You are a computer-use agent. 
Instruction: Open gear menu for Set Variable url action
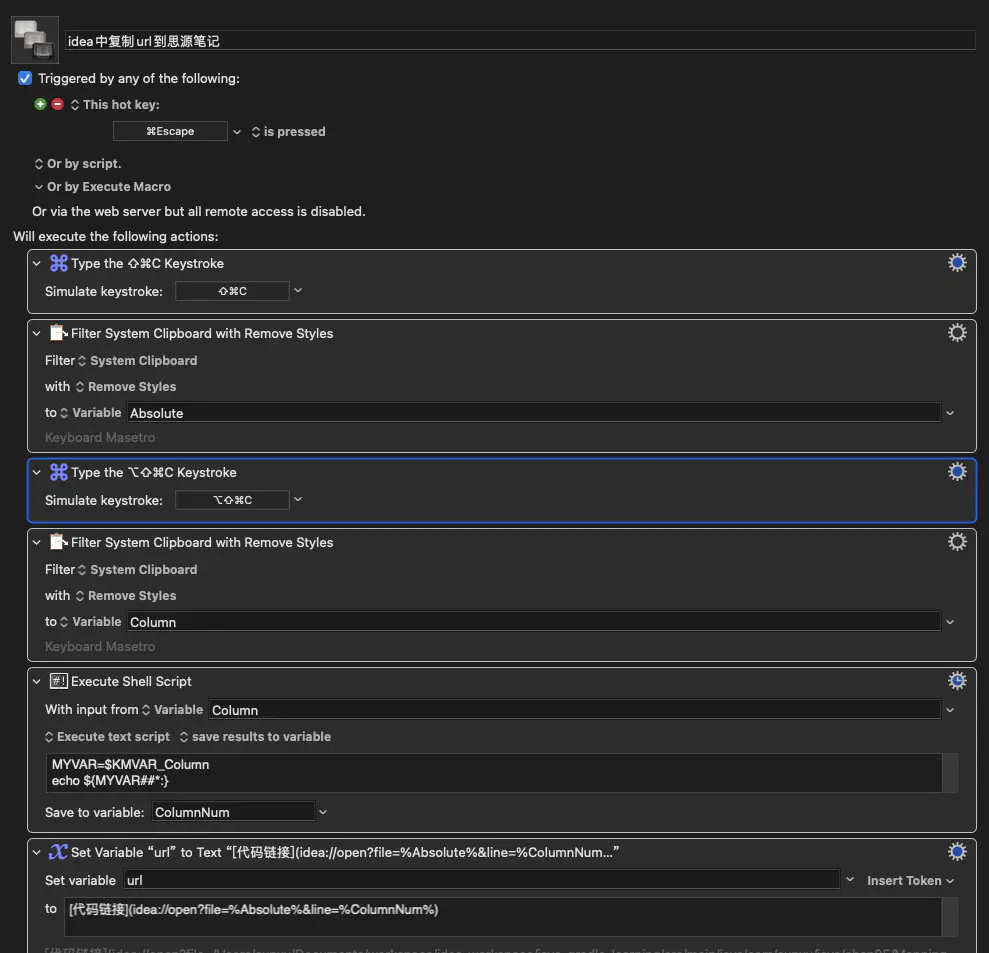click(x=957, y=852)
